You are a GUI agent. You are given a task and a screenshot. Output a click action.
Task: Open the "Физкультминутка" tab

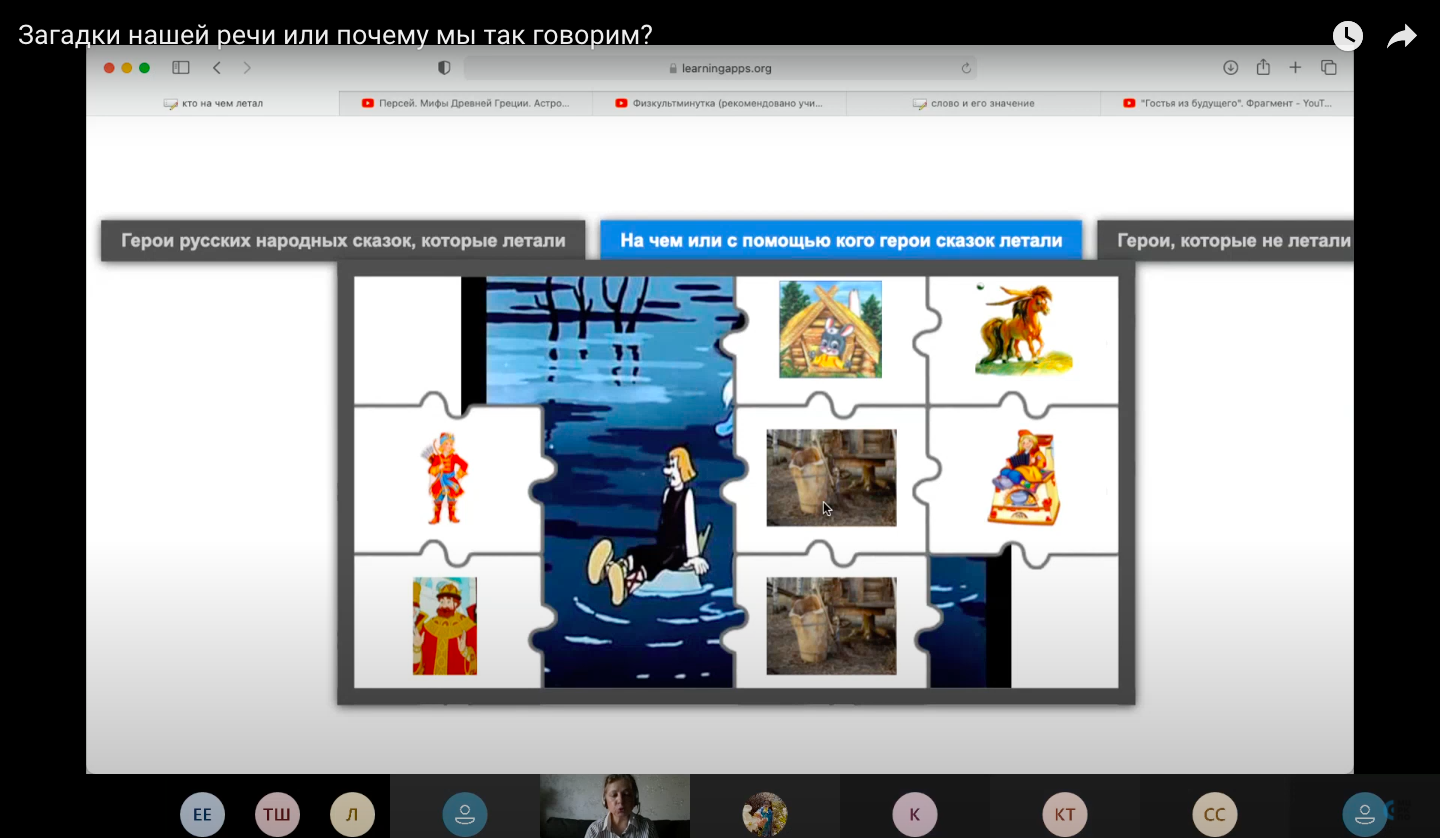[719, 103]
